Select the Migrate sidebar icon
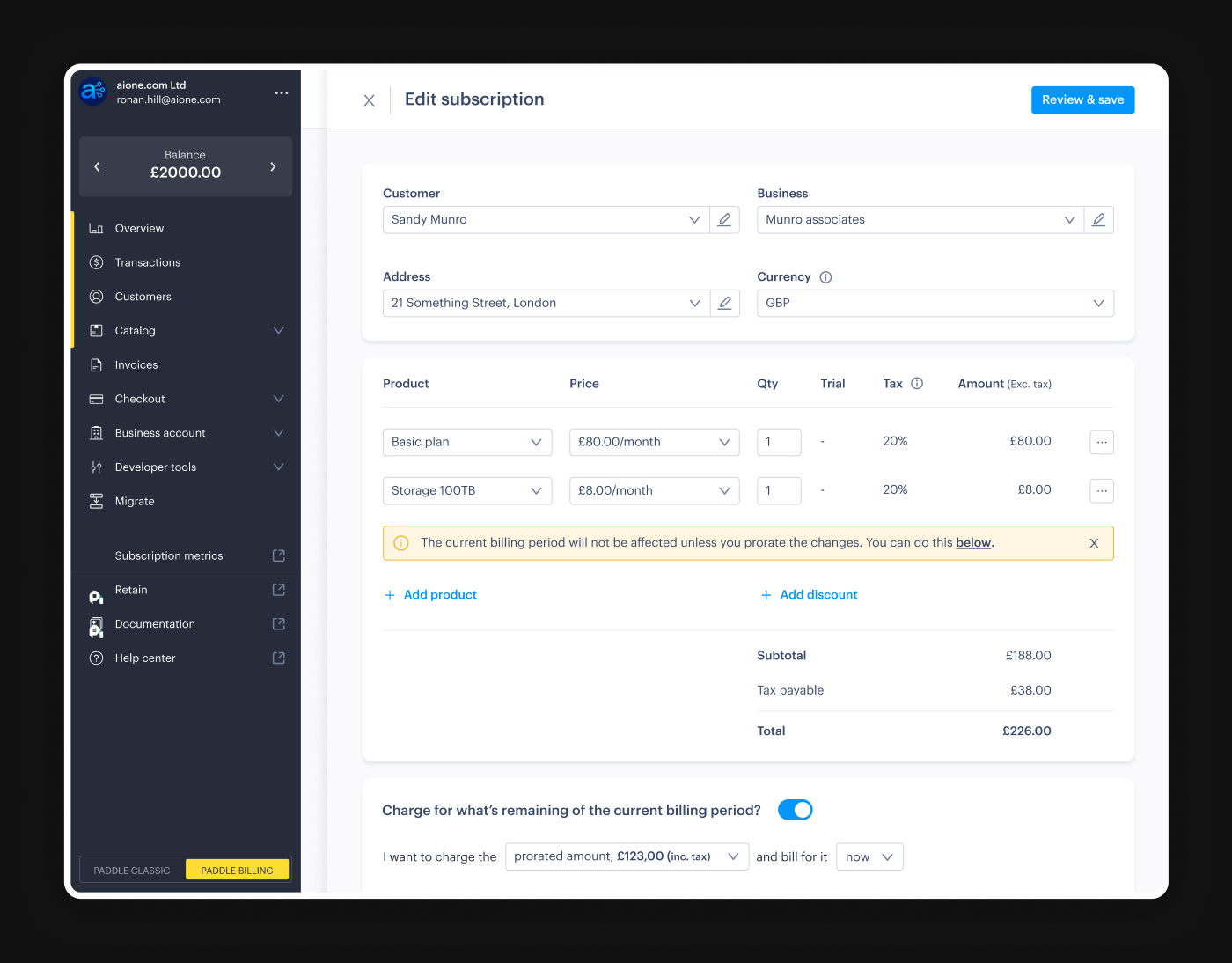This screenshot has height=963, width=1232. point(96,501)
